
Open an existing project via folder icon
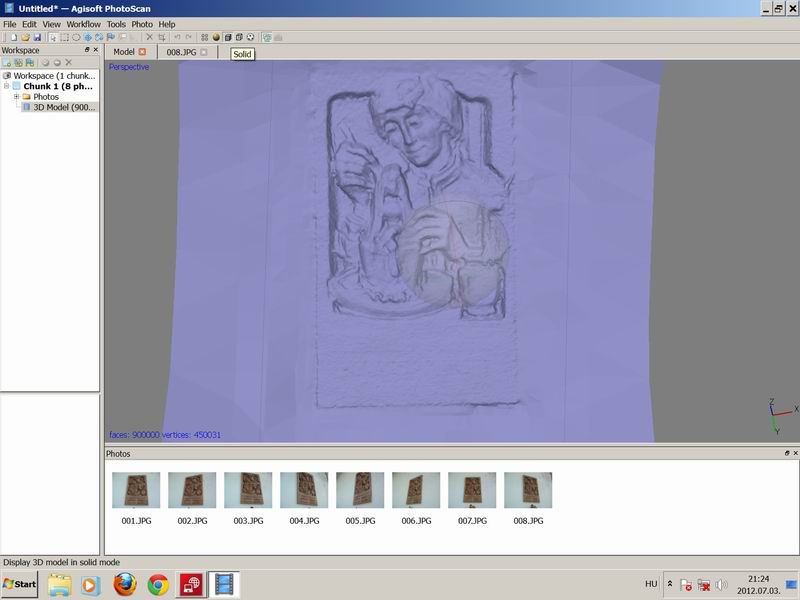click(24, 37)
